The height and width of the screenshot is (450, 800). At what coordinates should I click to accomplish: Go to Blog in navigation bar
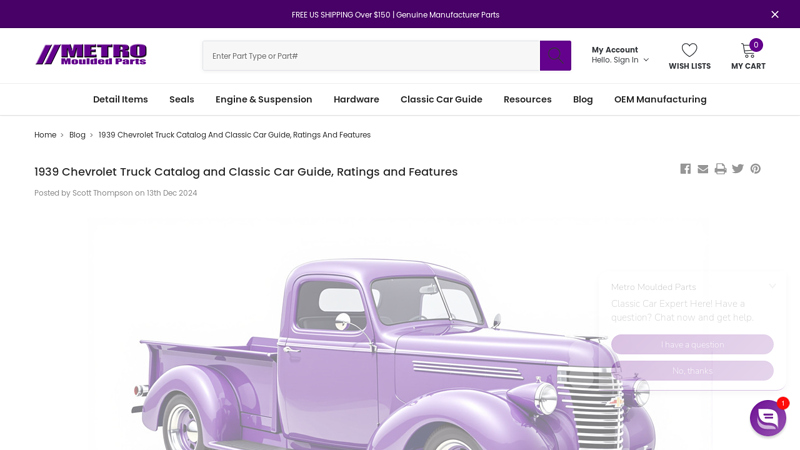583,99
